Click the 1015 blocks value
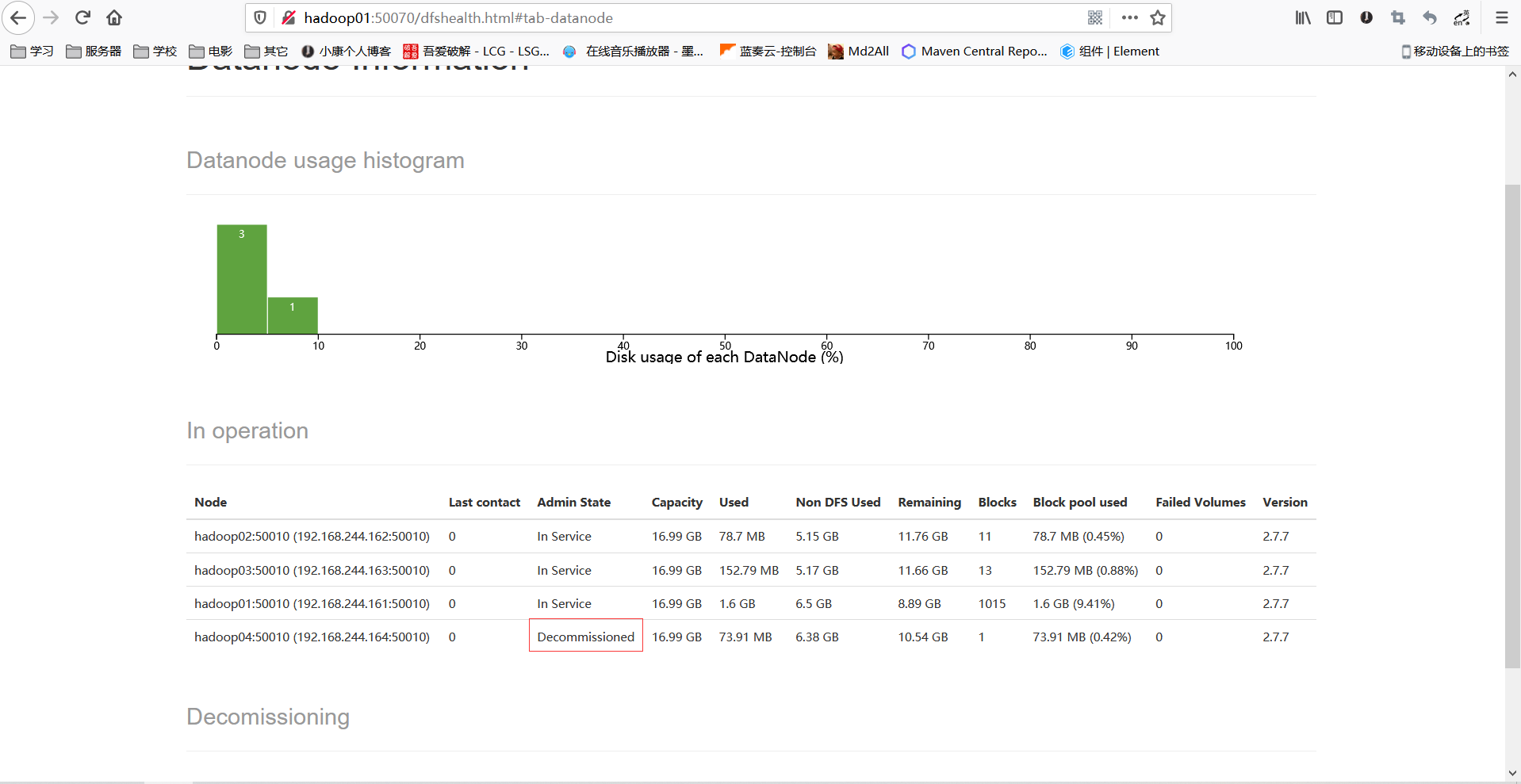This screenshot has width=1521, height=784. tap(992, 604)
